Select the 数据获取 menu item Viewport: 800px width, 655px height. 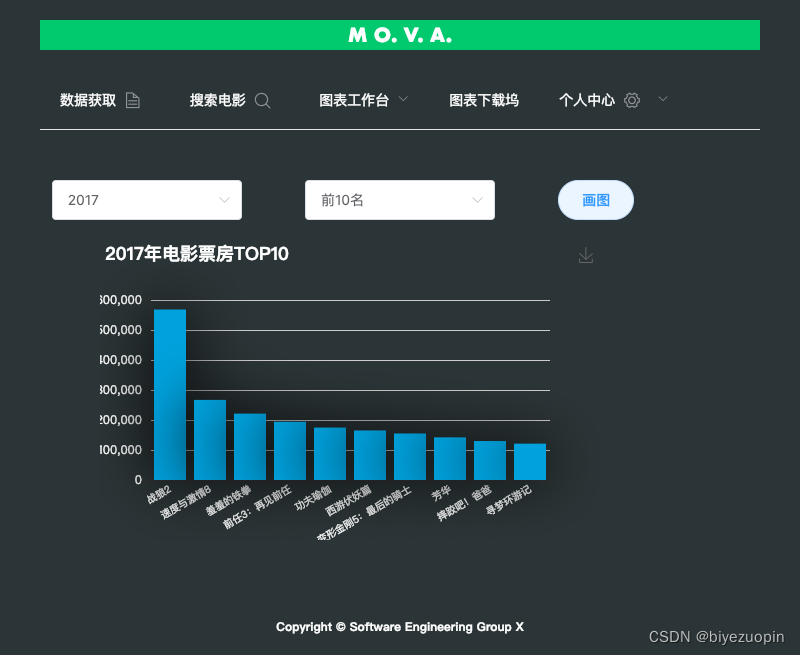[89, 100]
